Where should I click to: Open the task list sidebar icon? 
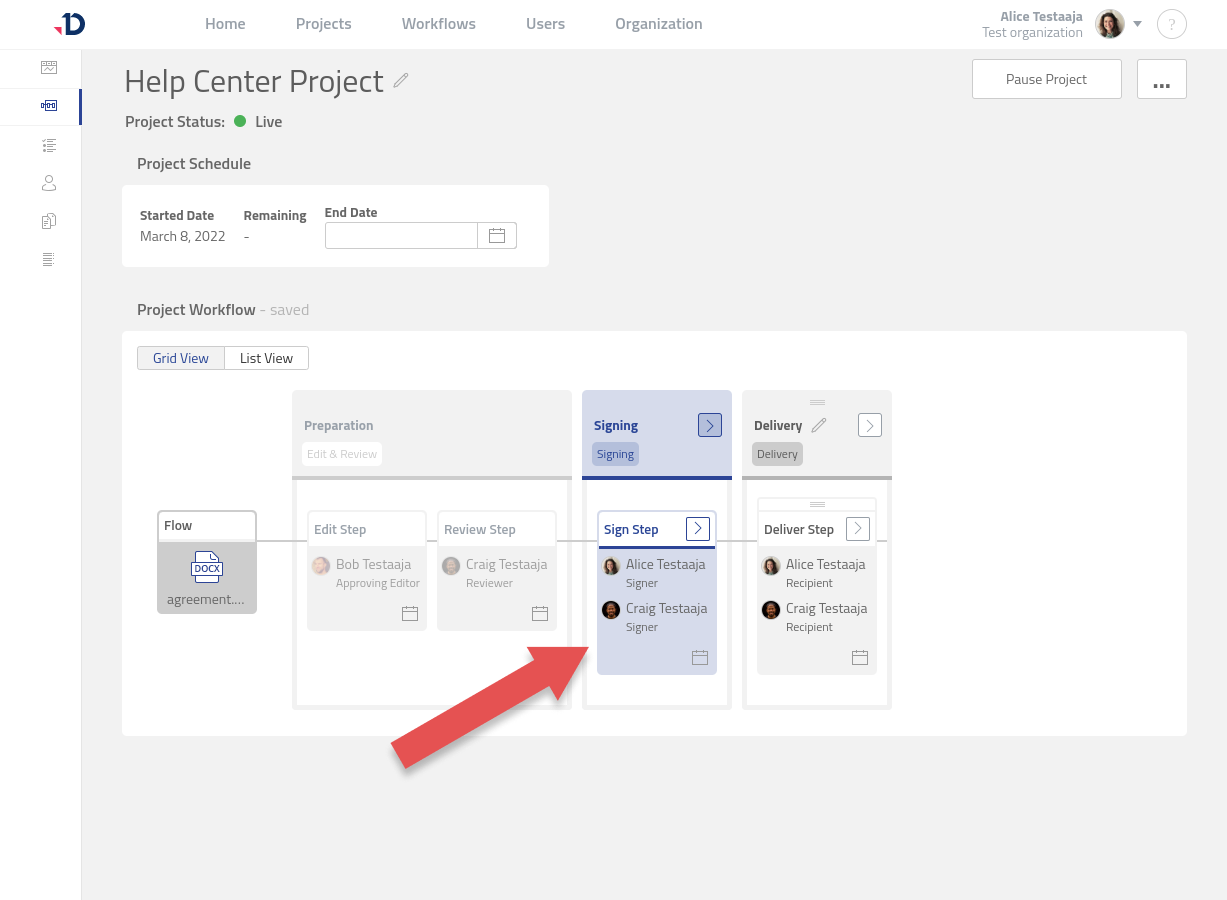click(x=48, y=145)
